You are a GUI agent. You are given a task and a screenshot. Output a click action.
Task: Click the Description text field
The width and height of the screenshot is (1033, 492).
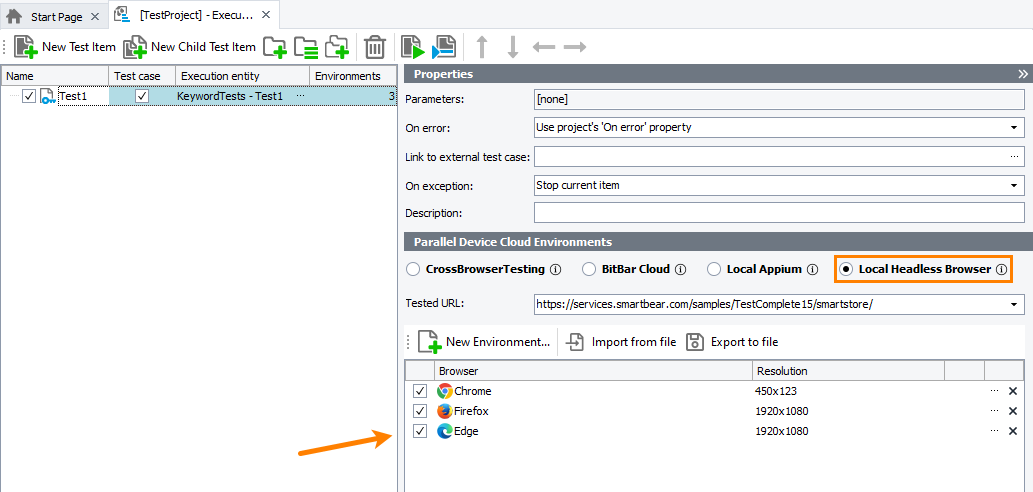(778, 213)
